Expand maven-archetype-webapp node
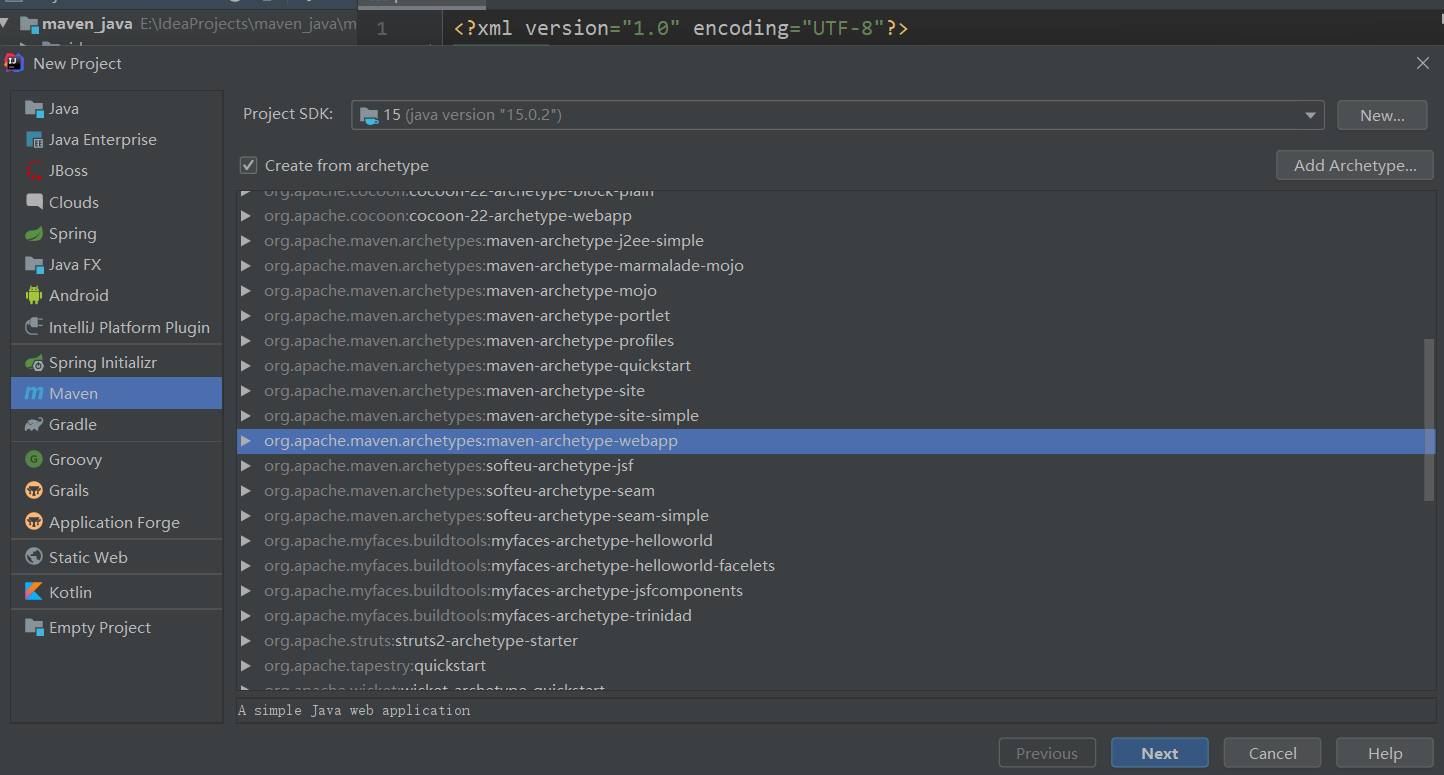This screenshot has width=1444, height=775. click(x=246, y=441)
